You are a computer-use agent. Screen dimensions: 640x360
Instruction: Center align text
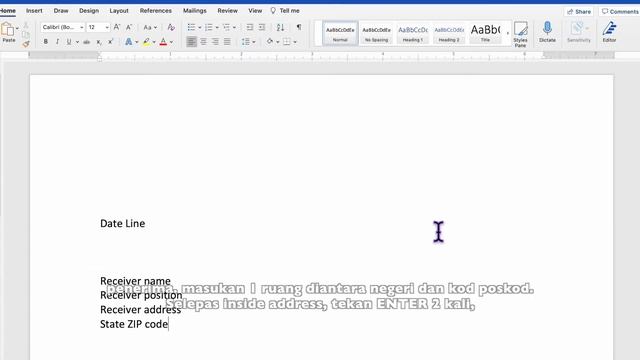(203, 42)
